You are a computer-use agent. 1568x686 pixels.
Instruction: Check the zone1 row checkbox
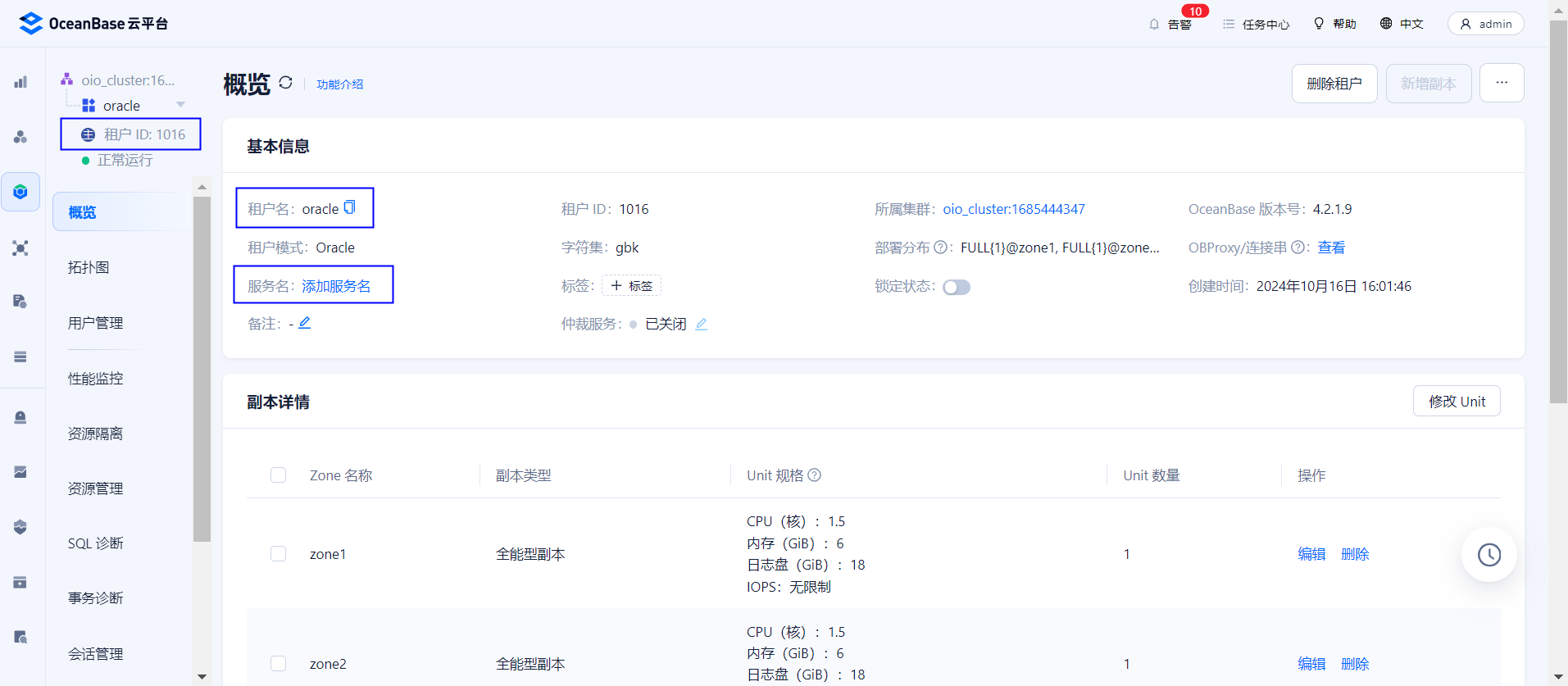coord(279,554)
